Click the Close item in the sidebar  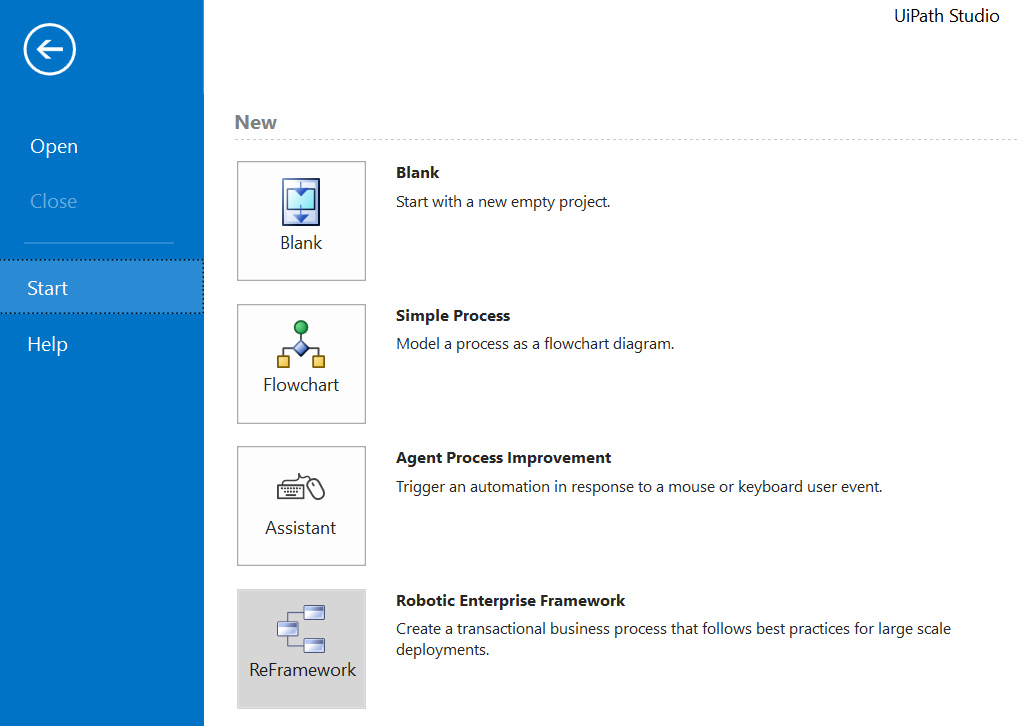[54, 201]
